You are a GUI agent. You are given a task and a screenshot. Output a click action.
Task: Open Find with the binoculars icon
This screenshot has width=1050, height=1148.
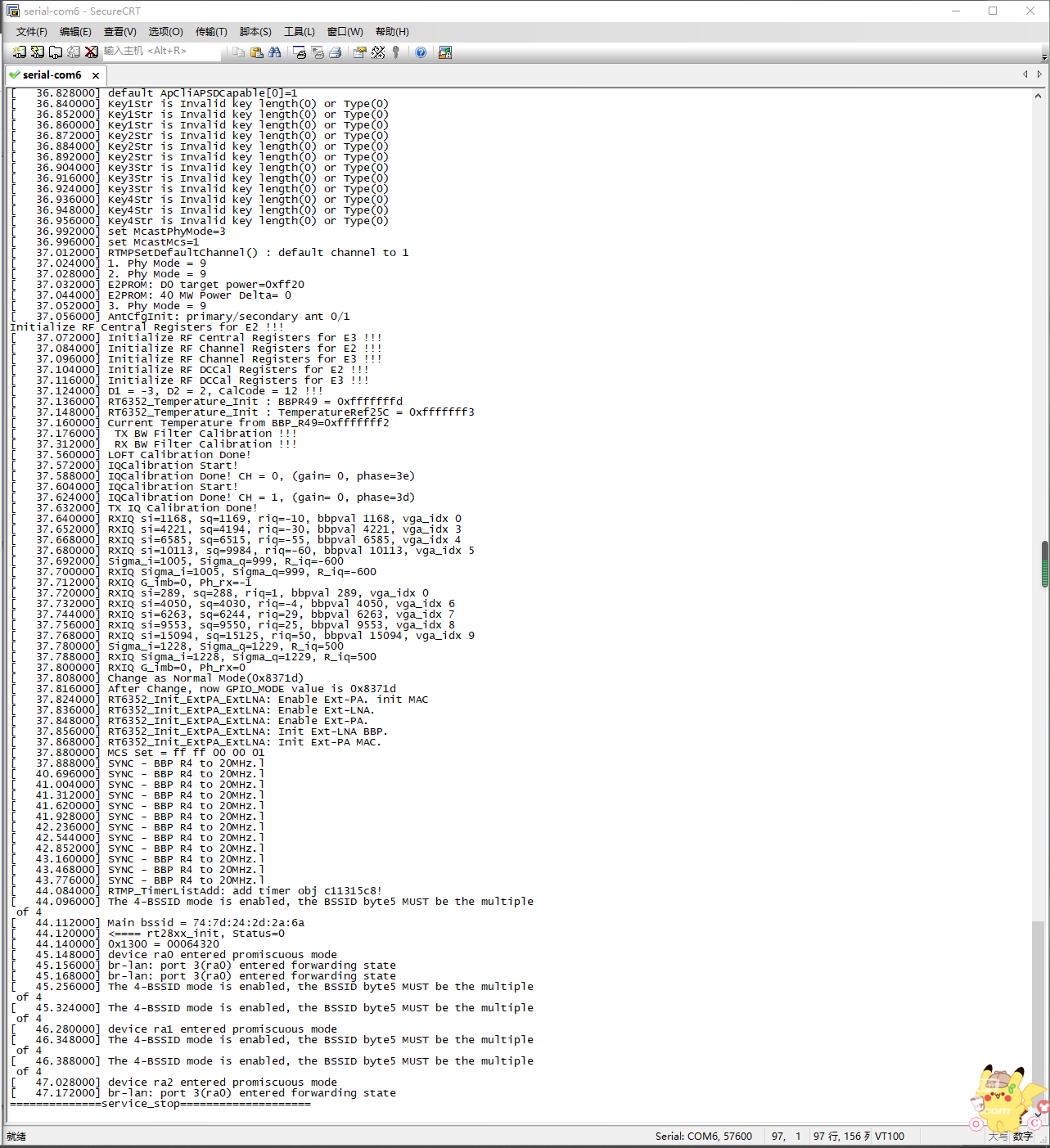[x=275, y=52]
